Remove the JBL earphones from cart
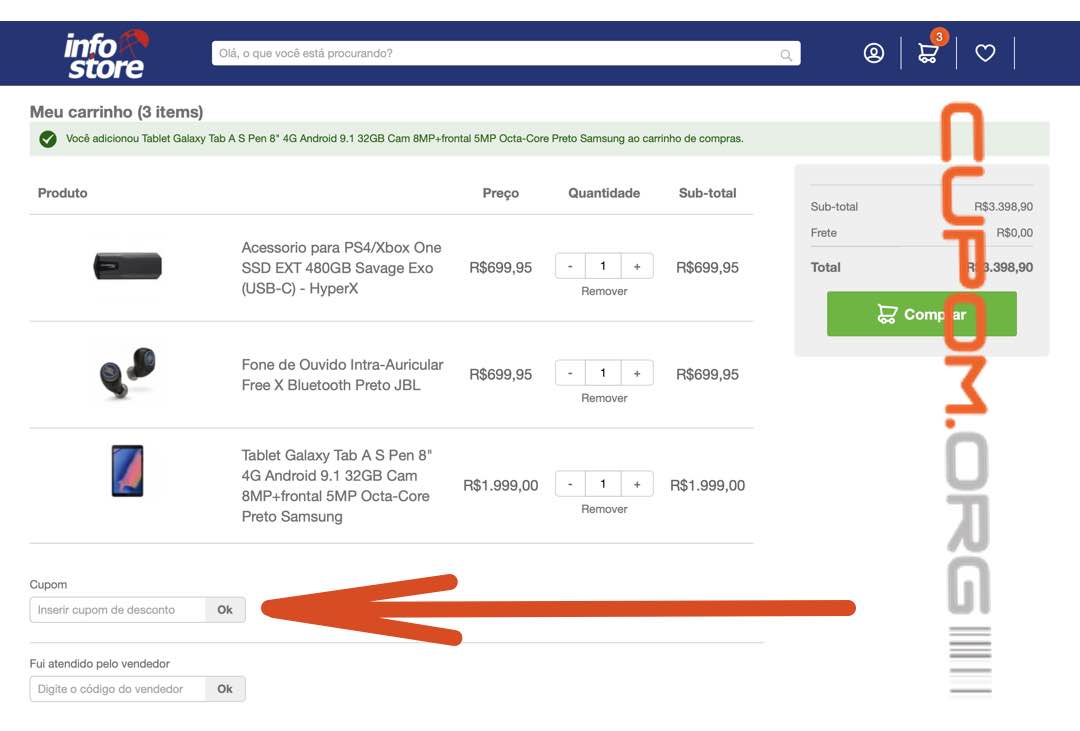This screenshot has width=1080, height=731. pyautogui.click(x=604, y=398)
